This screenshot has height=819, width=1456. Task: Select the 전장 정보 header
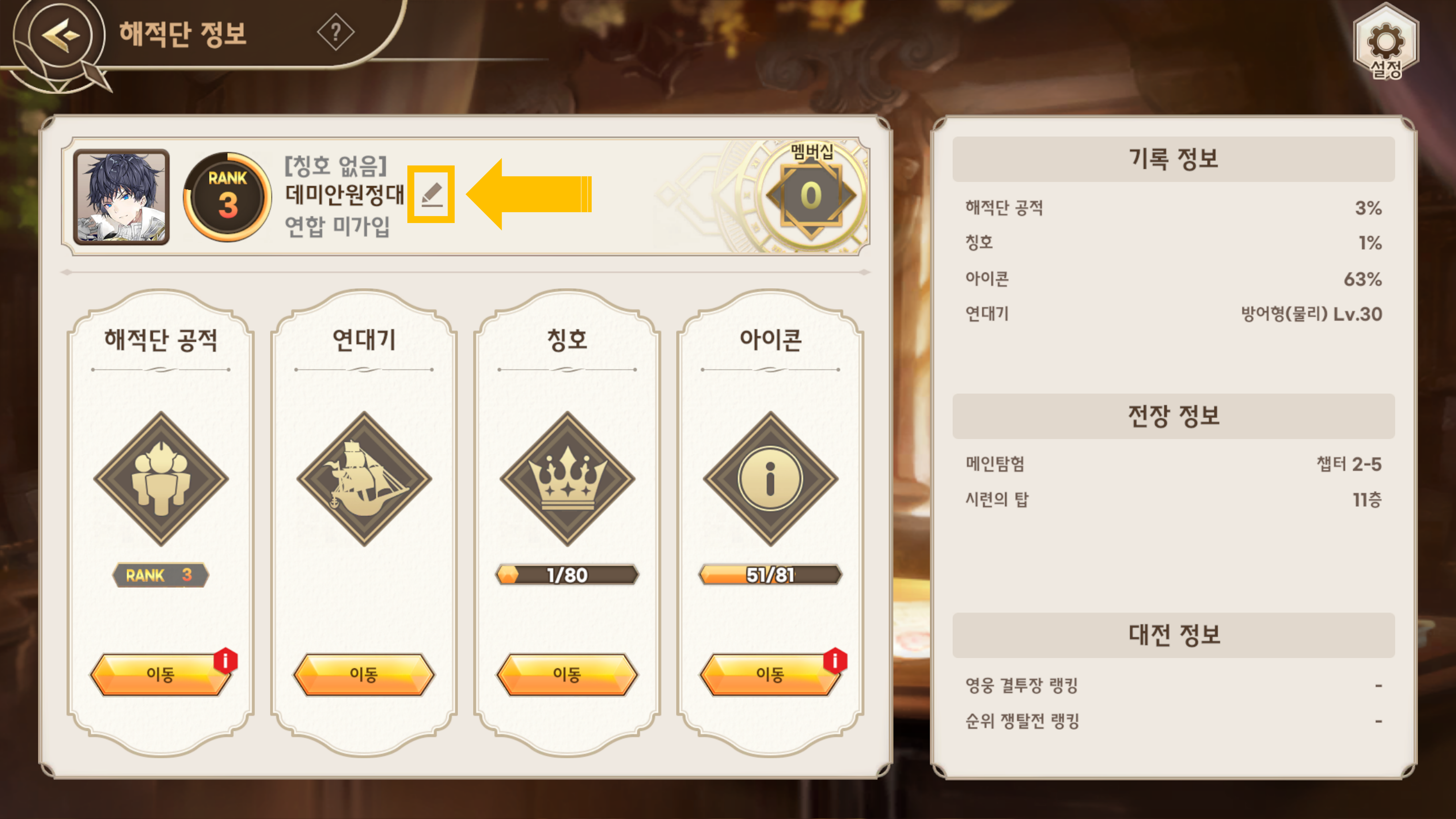[x=1173, y=416]
